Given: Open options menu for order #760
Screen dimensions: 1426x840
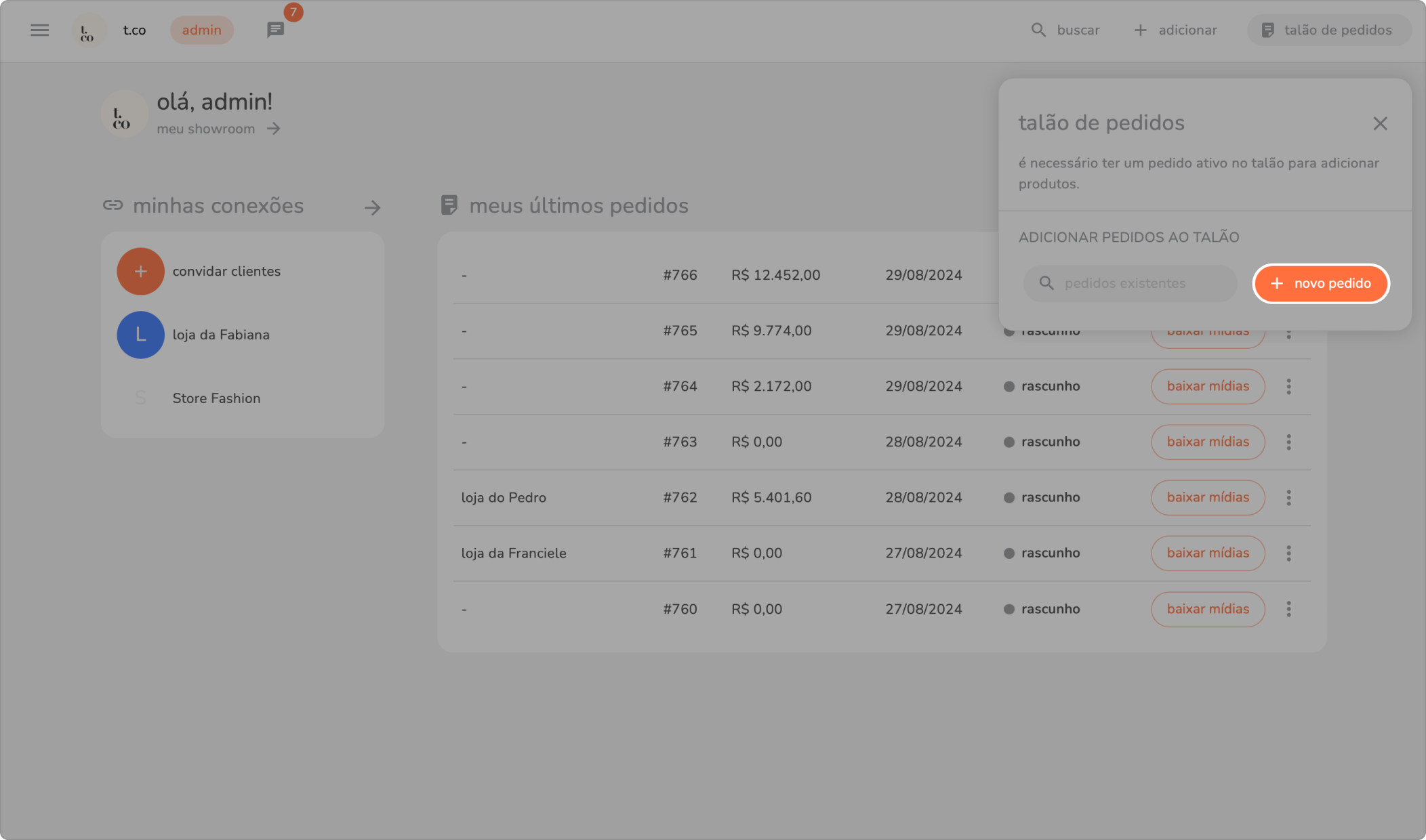Looking at the screenshot, I should coord(1288,608).
